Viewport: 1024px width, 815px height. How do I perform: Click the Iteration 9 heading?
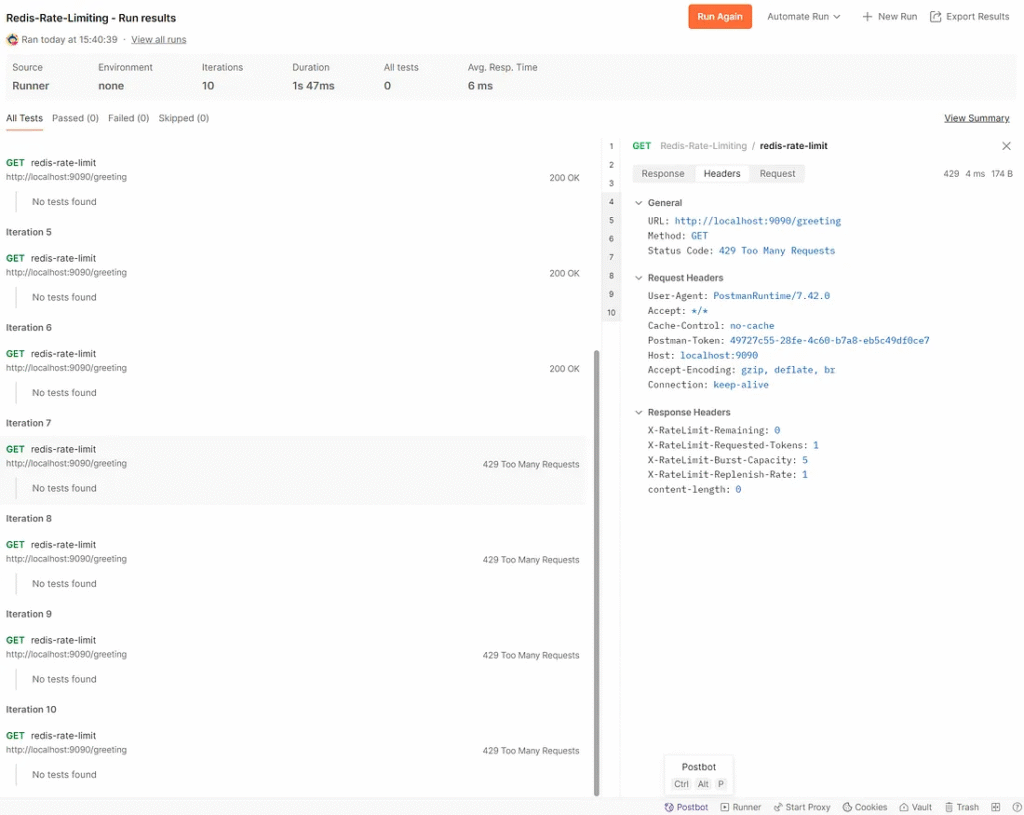(x=29, y=614)
